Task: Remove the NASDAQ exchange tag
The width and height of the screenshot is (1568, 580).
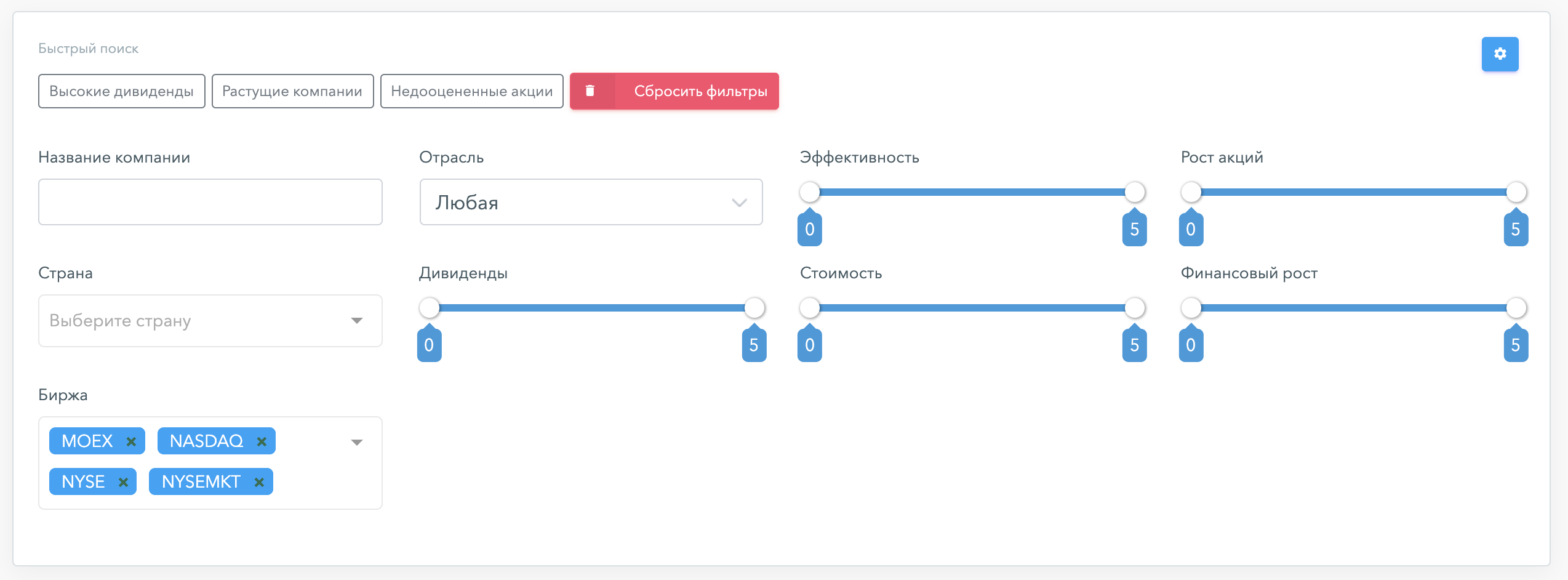Action: (x=262, y=441)
